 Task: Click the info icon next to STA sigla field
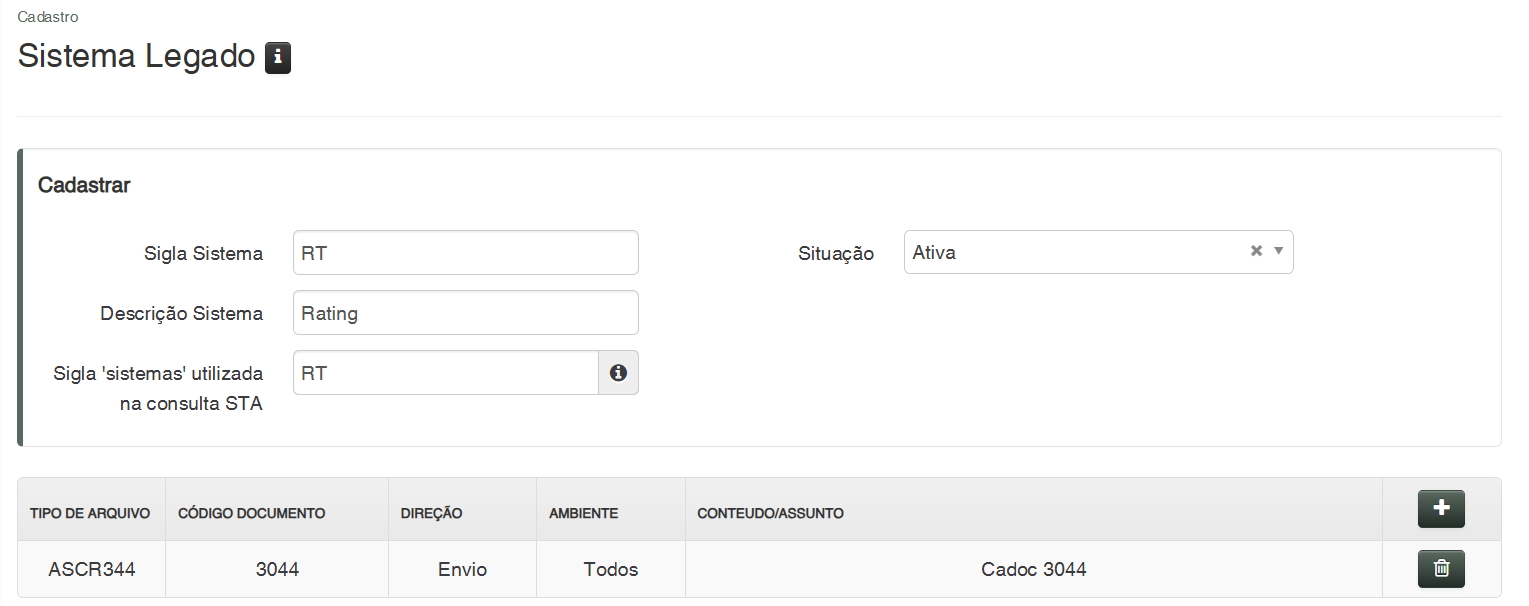tap(618, 373)
